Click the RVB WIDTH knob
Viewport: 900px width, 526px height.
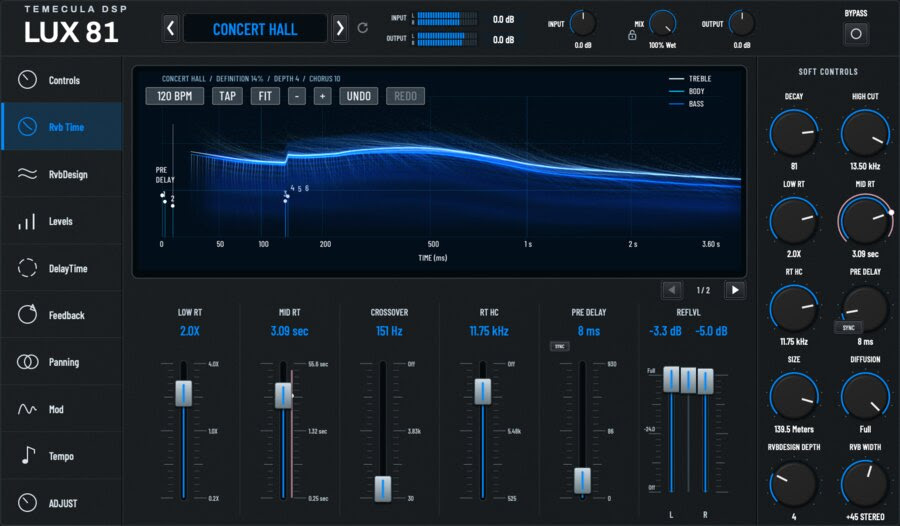(x=865, y=484)
